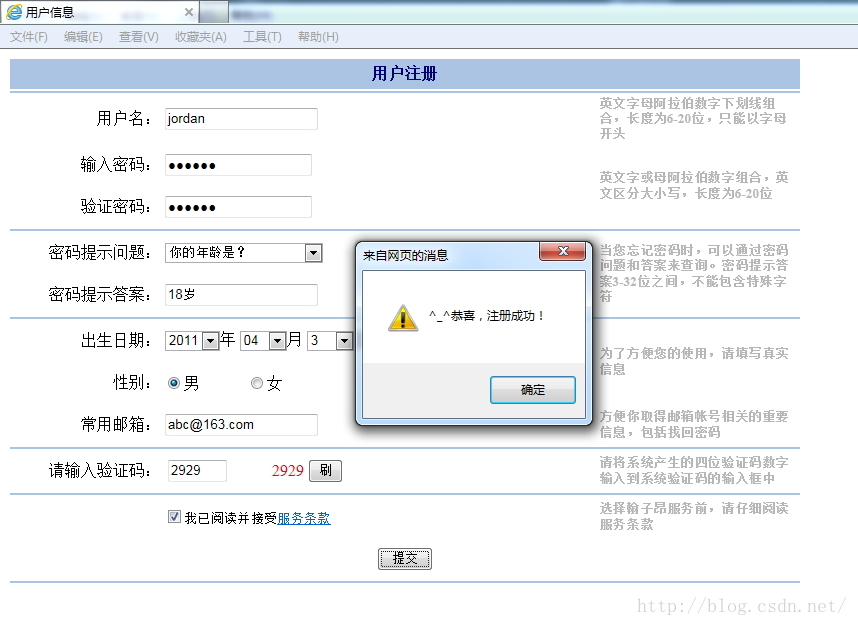
Task: Close the 用户信息 browser tab
Action: click(x=189, y=12)
